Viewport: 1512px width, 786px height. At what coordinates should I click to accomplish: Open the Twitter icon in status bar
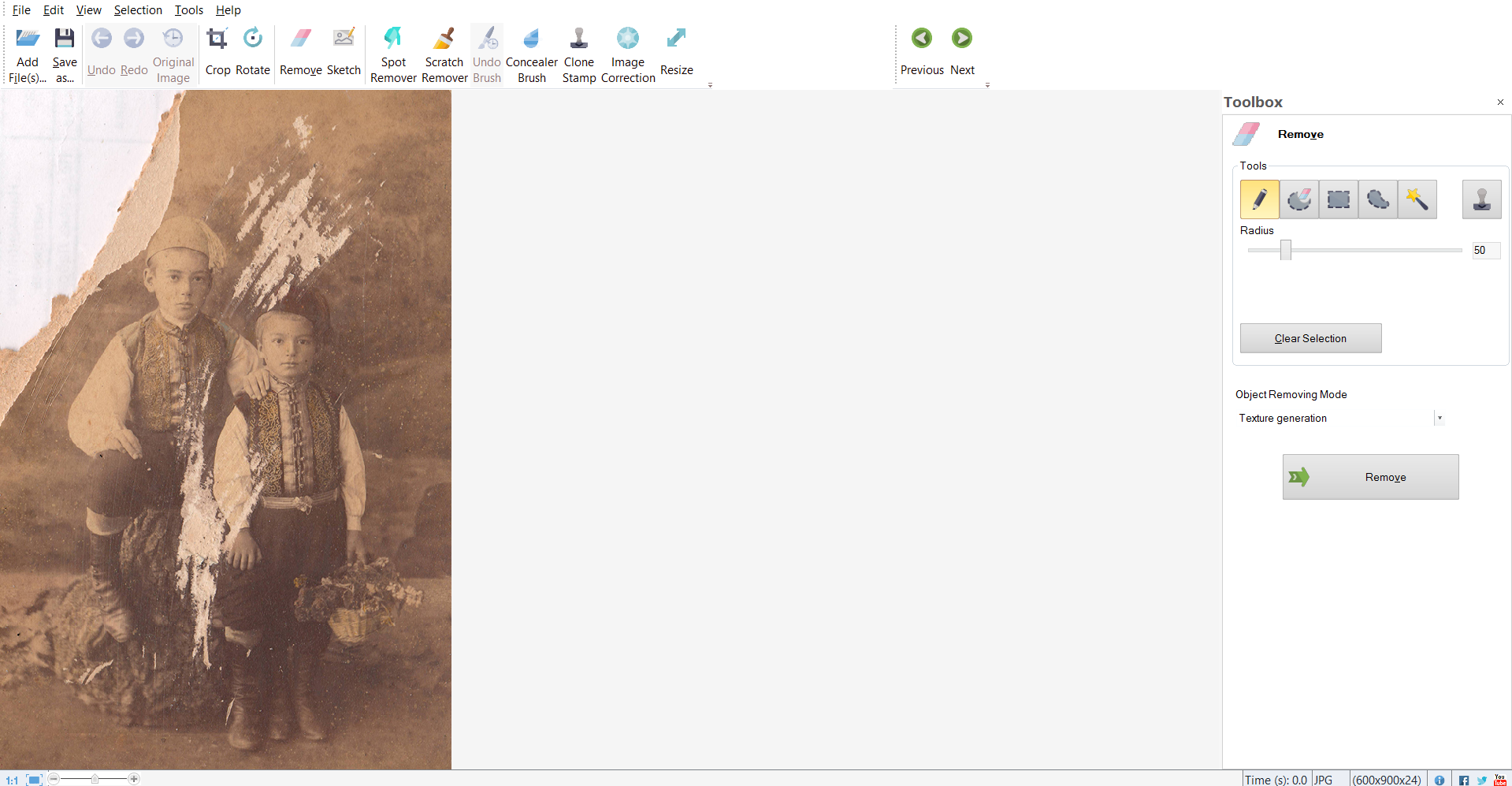pyautogui.click(x=1481, y=780)
